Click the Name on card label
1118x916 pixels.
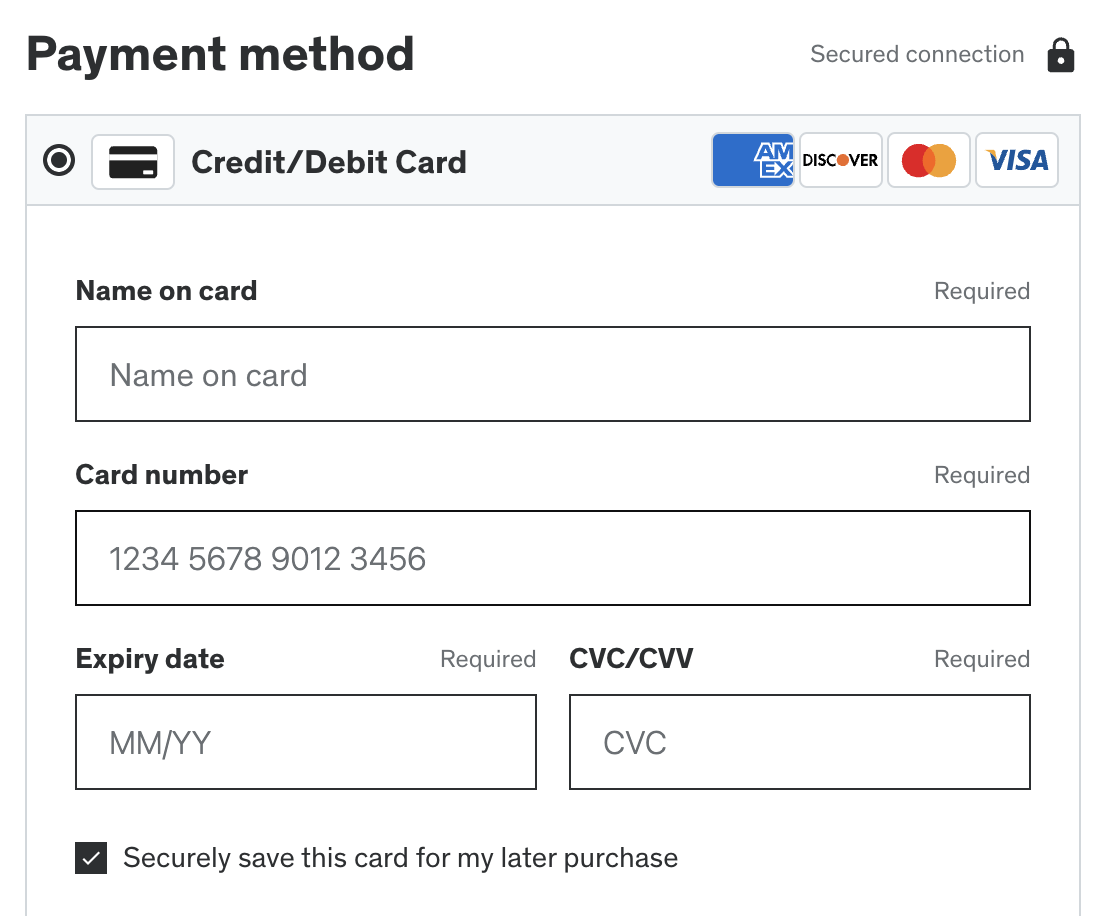[166, 291]
